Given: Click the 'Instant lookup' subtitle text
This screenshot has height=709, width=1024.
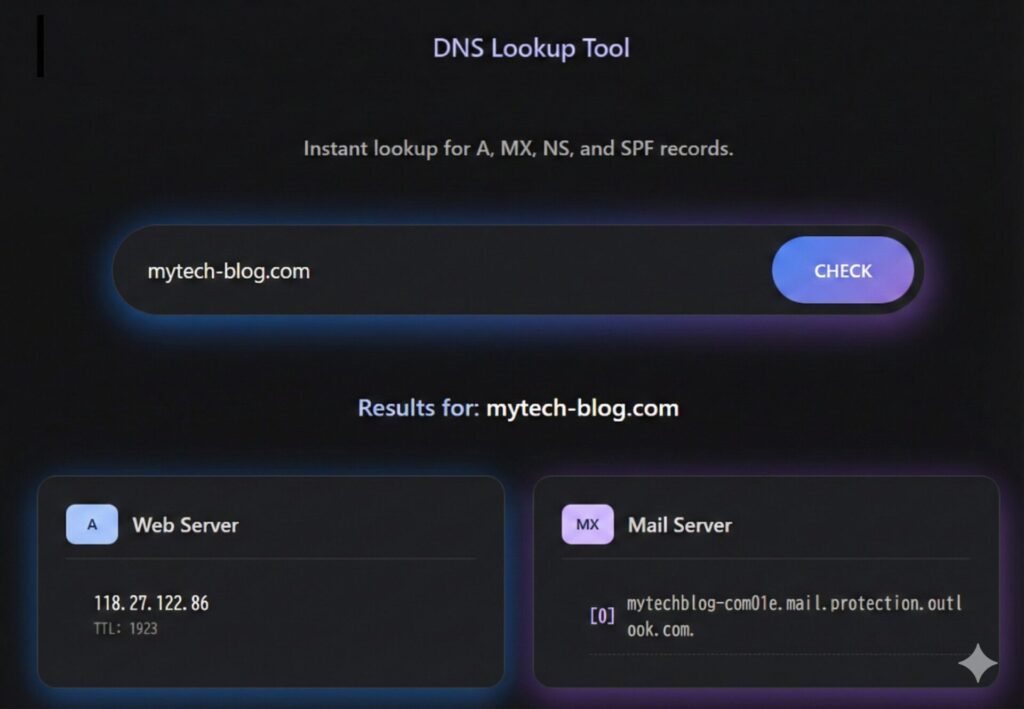Looking at the screenshot, I should [x=518, y=149].
